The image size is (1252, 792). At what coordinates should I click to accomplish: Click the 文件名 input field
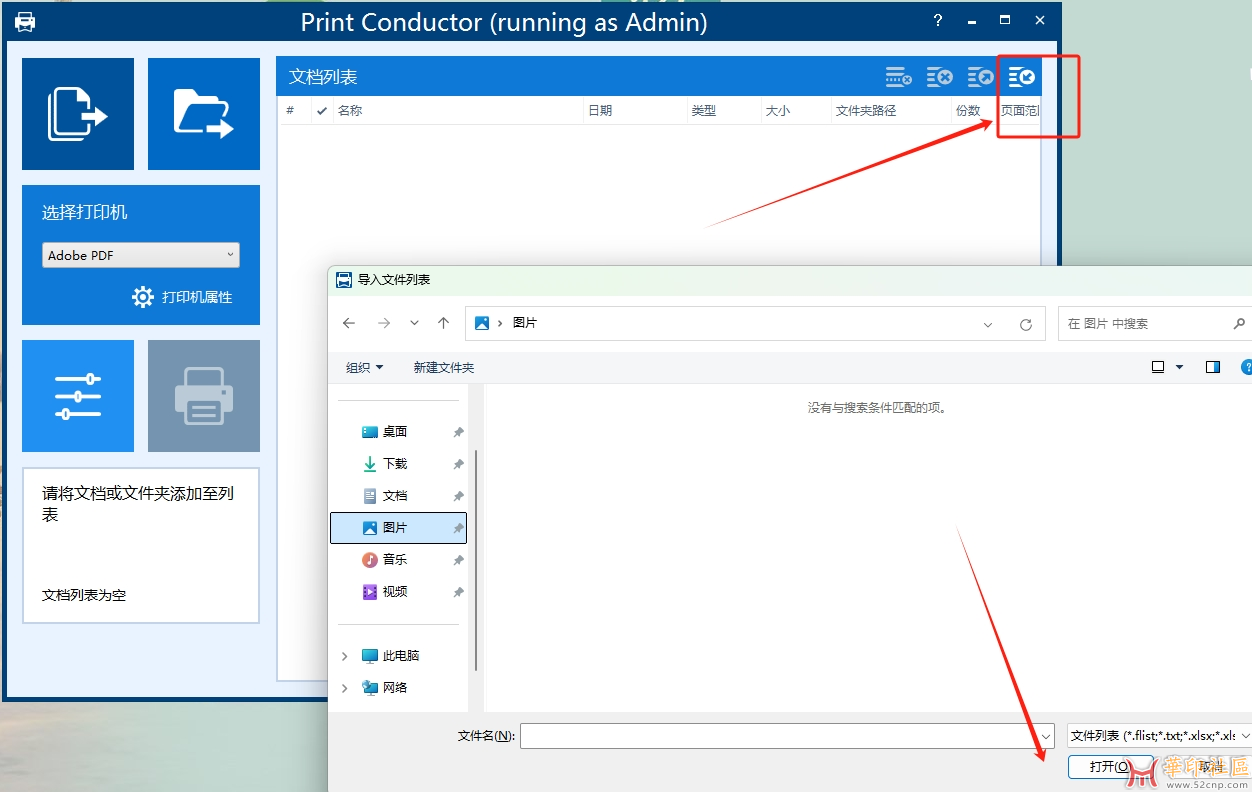[x=780, y=736]
